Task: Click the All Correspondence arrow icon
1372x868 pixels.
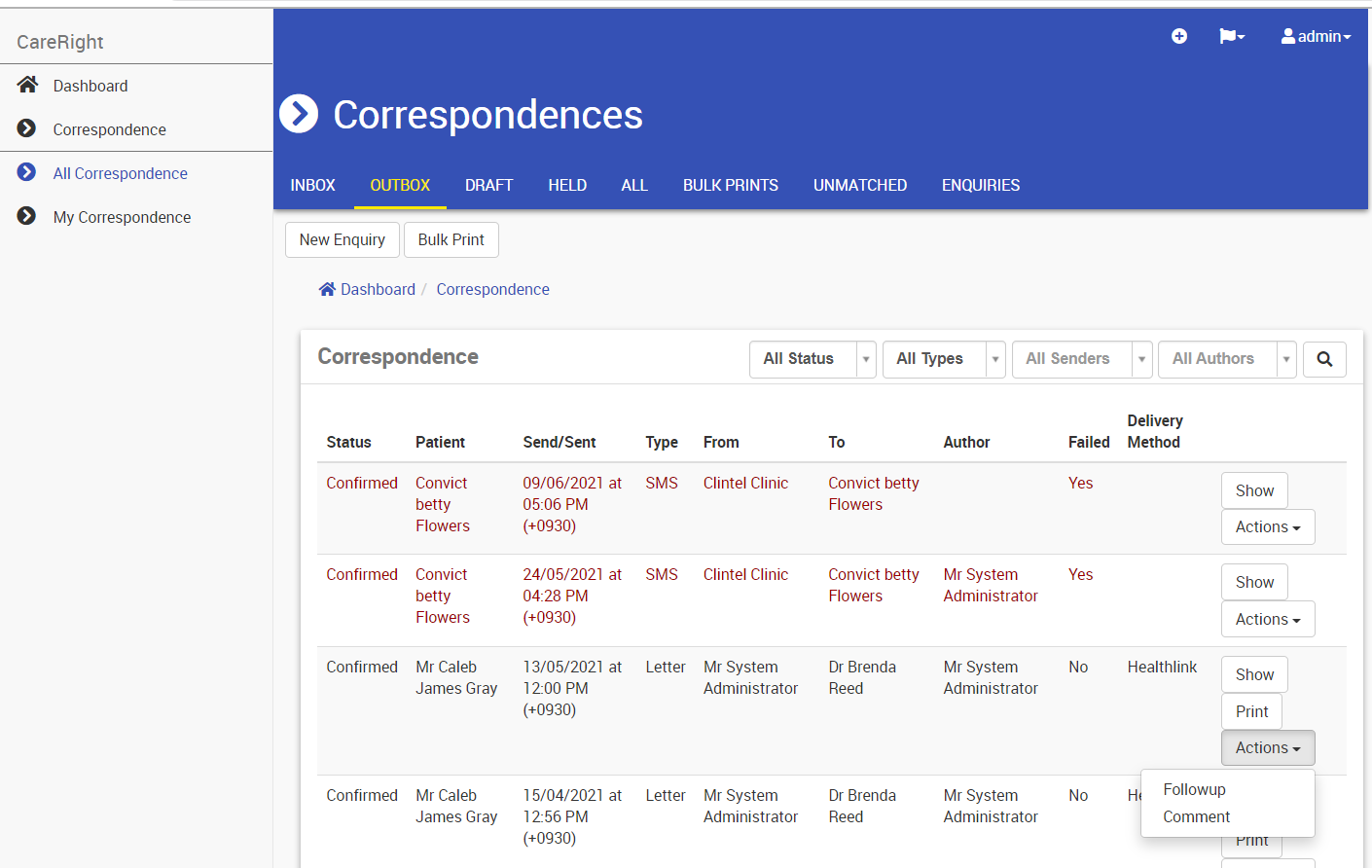Action: pyautogui.click(x=26, y=172)
